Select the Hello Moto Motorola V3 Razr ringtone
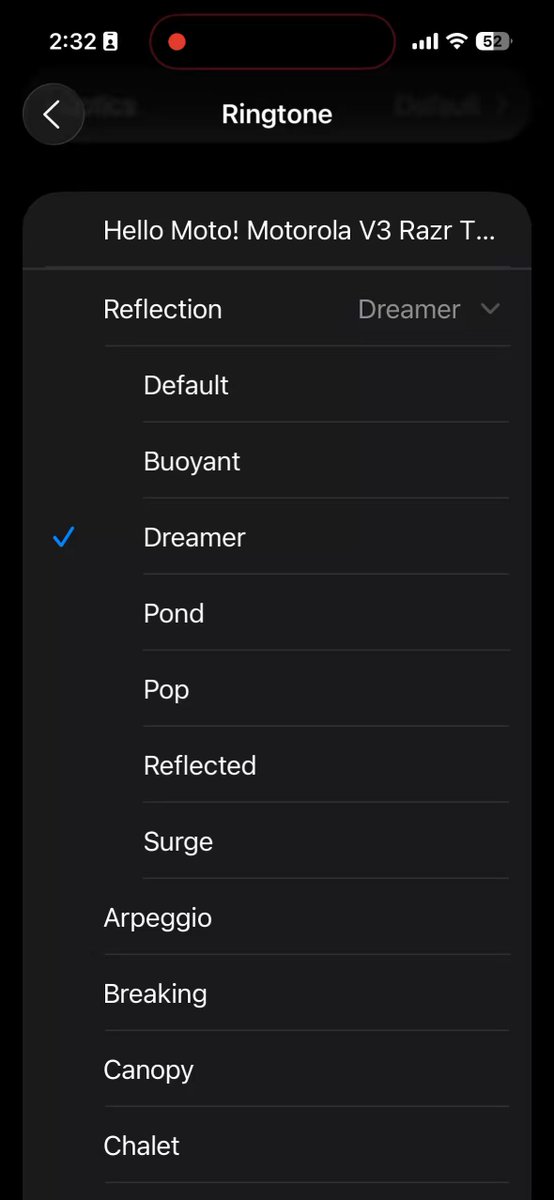Image resolution: width=554 pixels, height=1200 pixels. pos(277,231)
